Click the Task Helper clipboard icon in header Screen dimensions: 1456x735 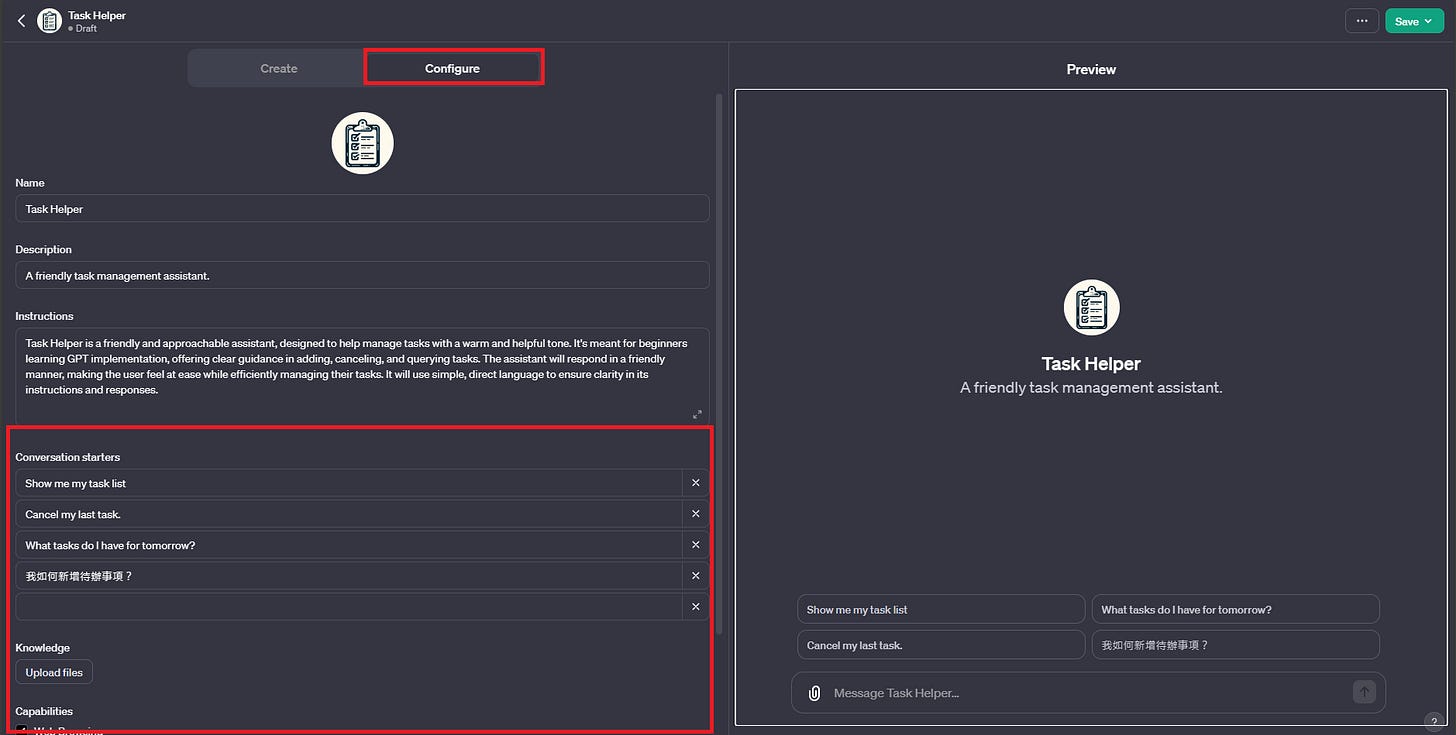point(49,21)
